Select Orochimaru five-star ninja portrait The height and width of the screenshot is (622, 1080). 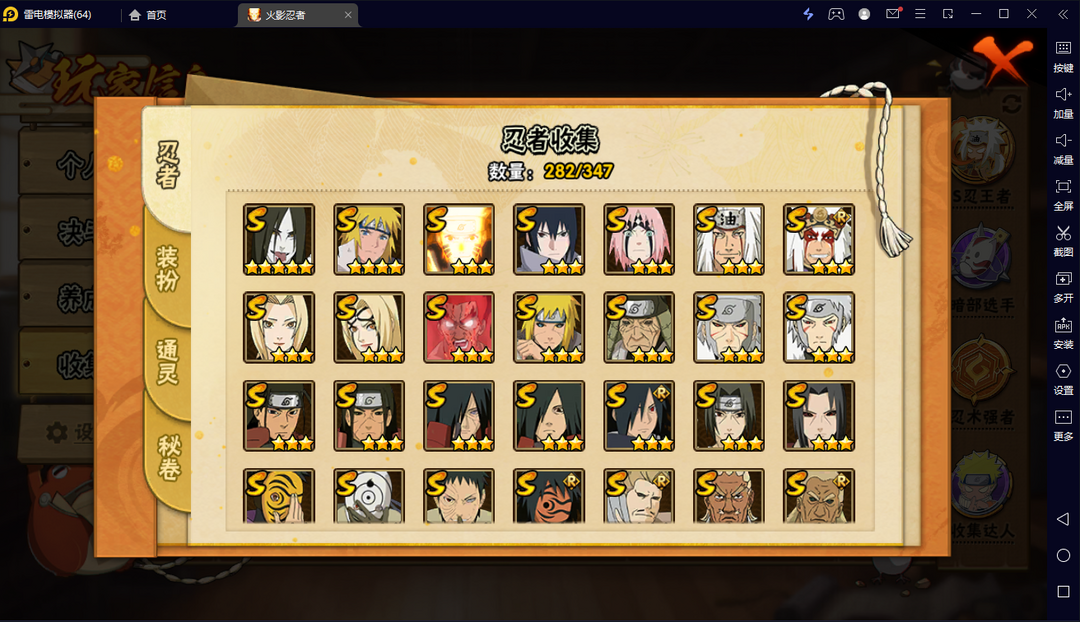point(279,239)
